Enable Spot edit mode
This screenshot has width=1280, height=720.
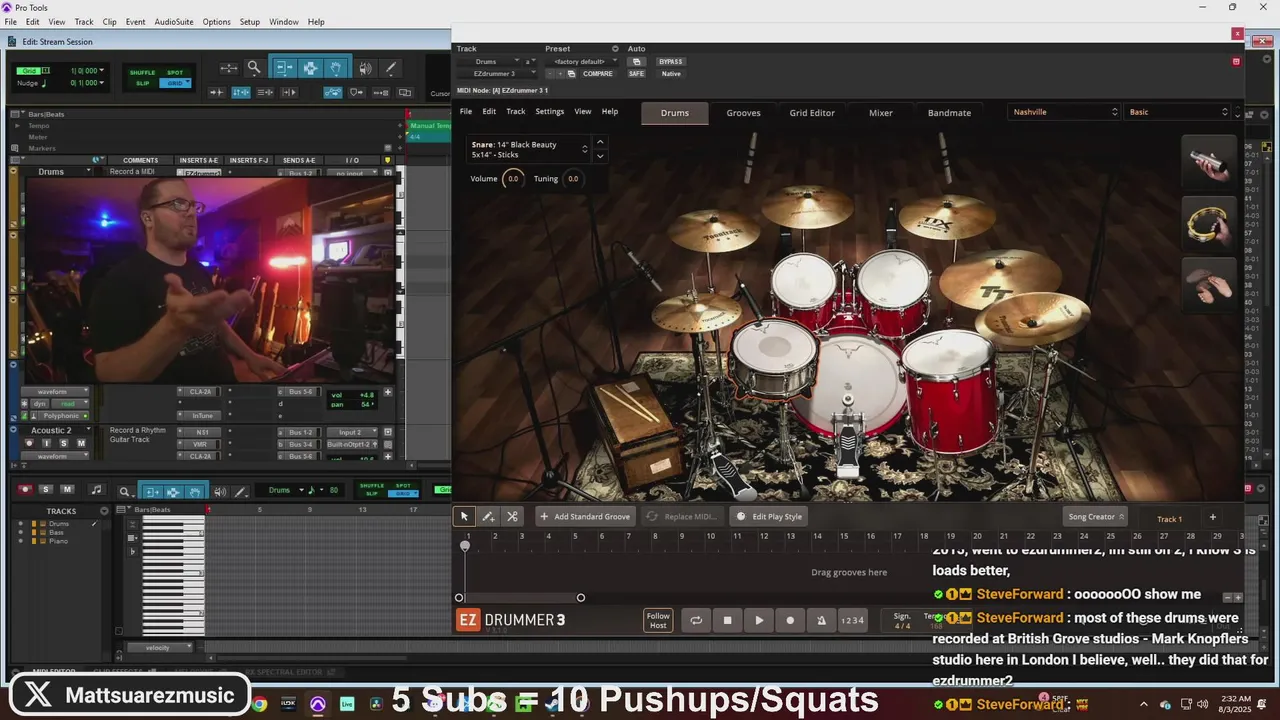pos(175,72)
